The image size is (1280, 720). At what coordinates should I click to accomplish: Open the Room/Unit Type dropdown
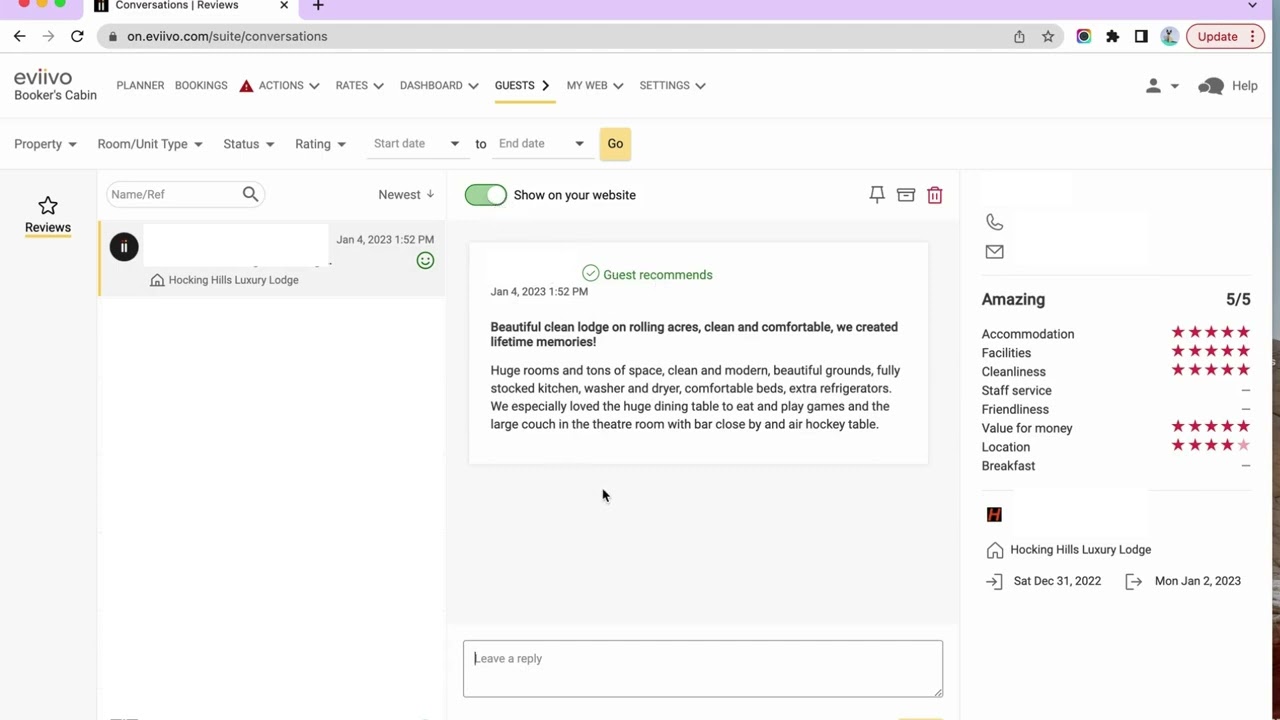150,144
